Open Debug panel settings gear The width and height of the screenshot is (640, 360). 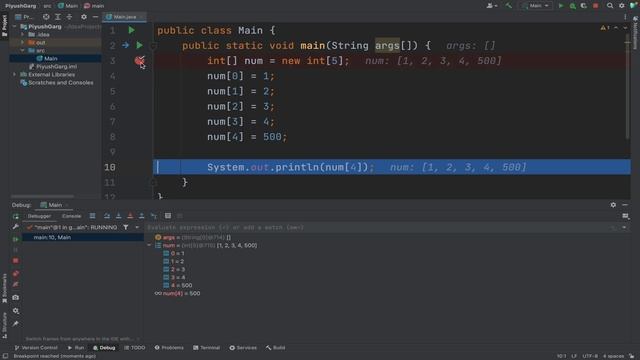pyautogui.click(x=613, y=205)
